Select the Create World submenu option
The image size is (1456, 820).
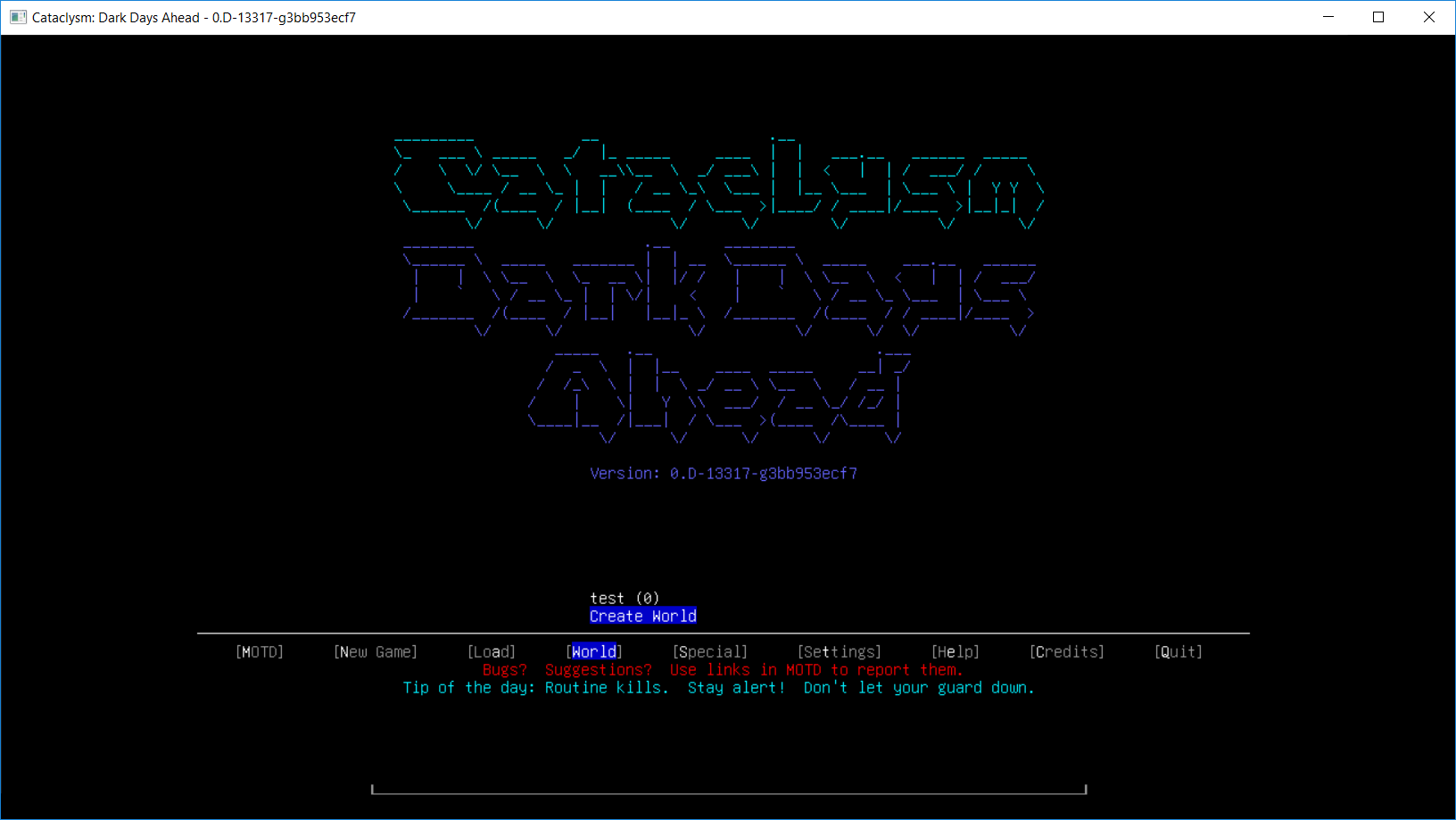click(643, 617)
